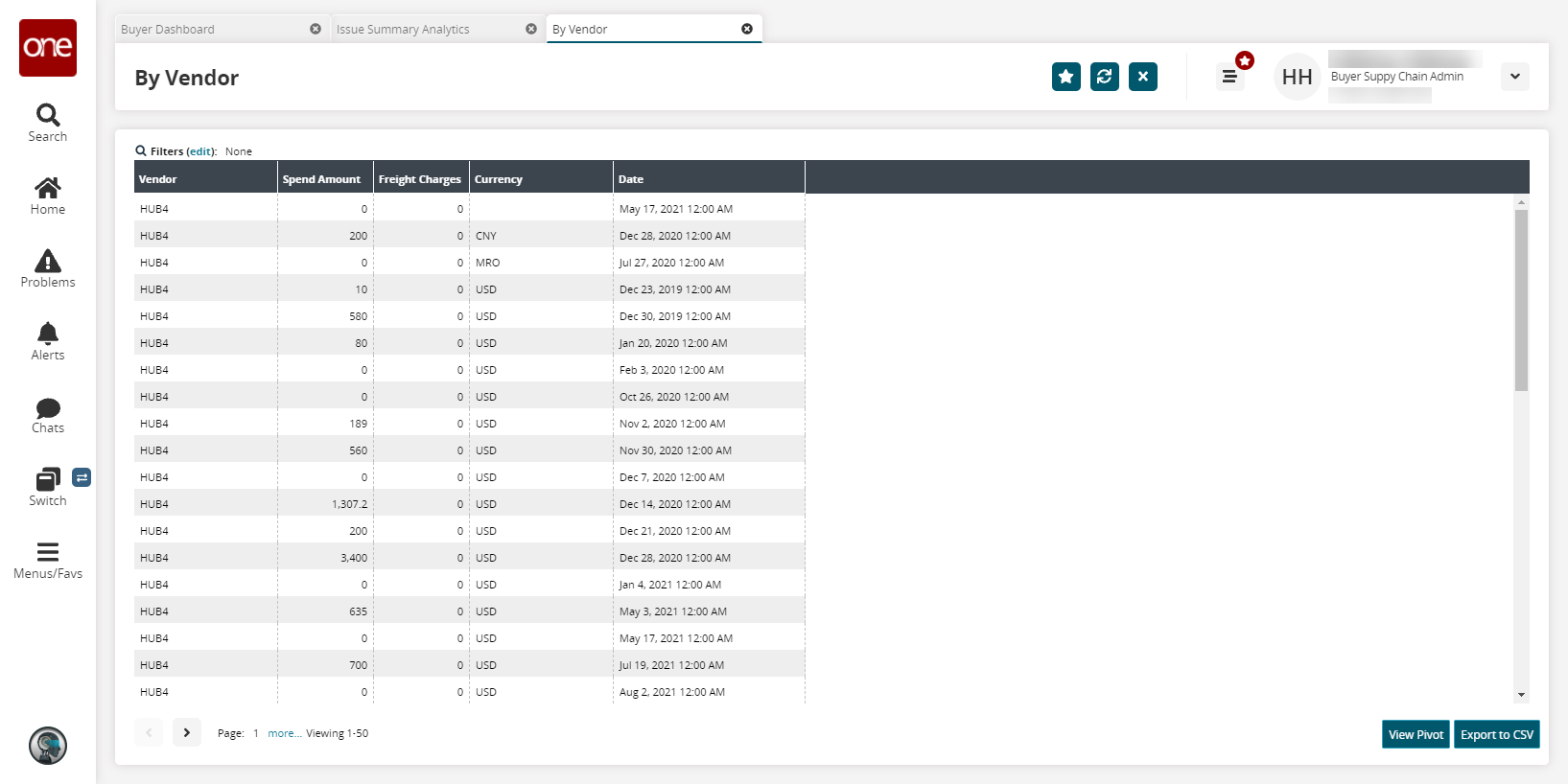Image resolution: width=1568 pixels, height=784 pixels.
Task: Click the View Pivot button
Action: 1416,734
